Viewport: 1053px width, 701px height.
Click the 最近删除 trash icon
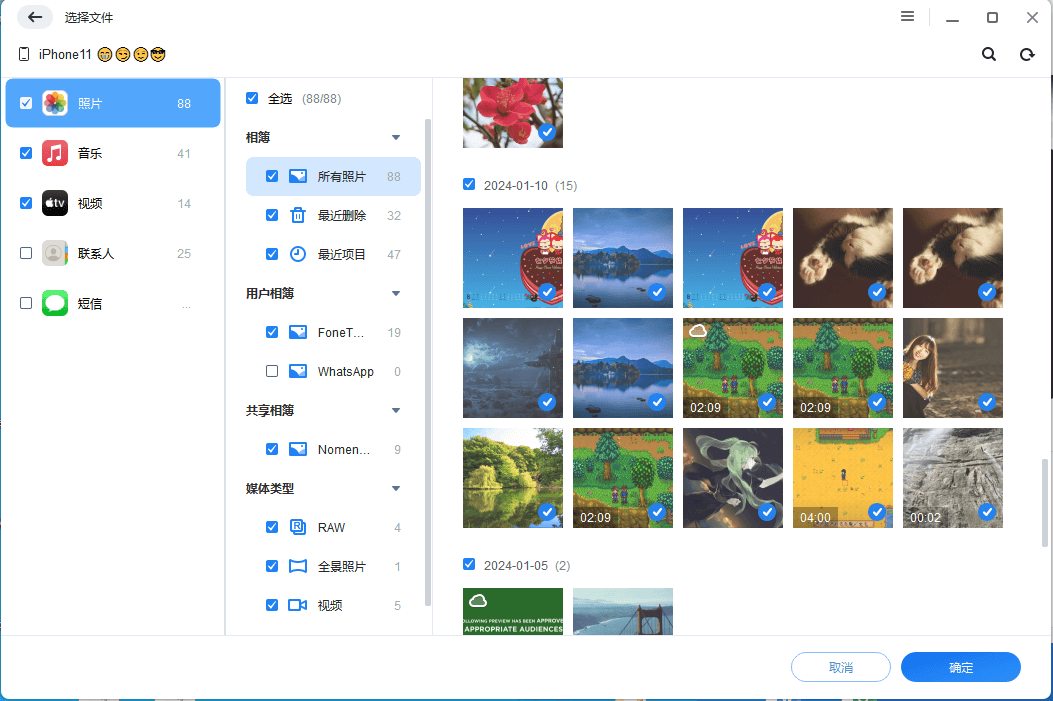point(298,214)
